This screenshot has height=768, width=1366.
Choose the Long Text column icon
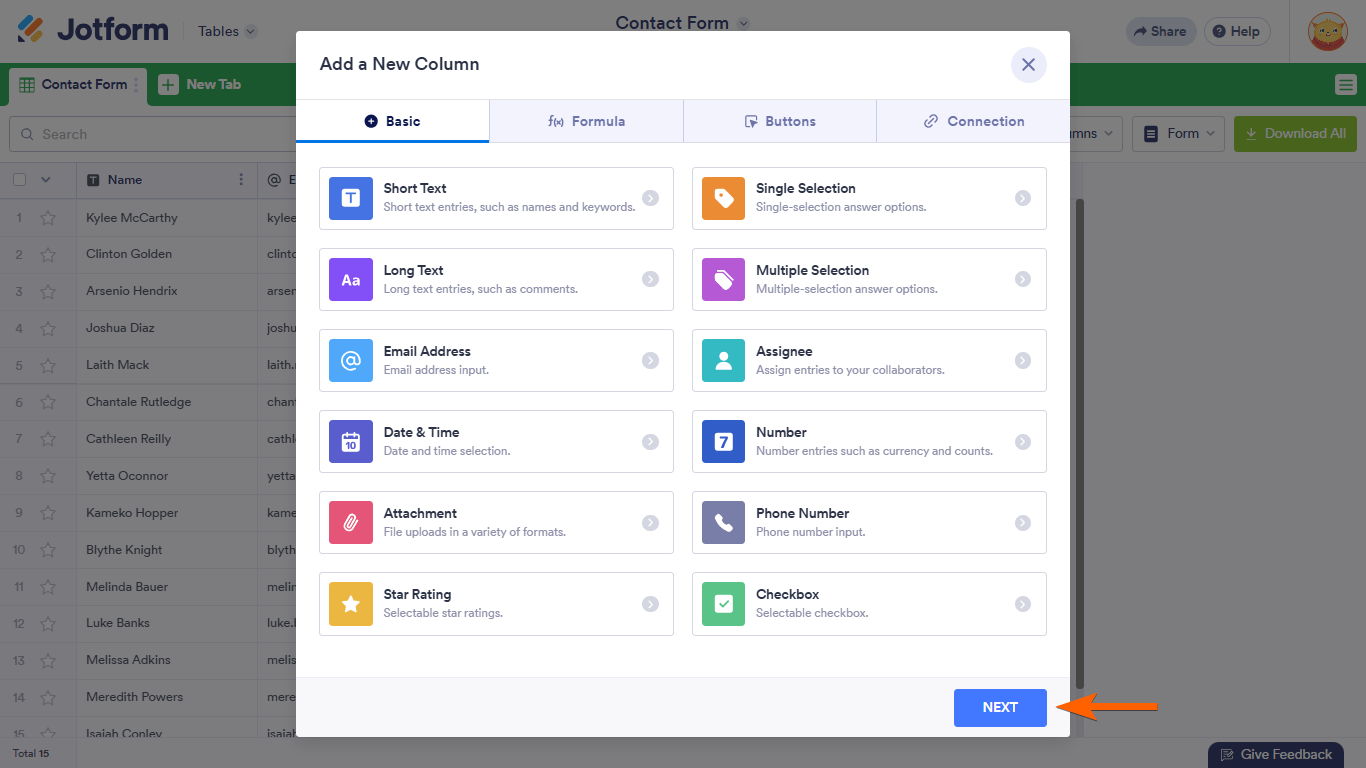[x=351, y=280]
